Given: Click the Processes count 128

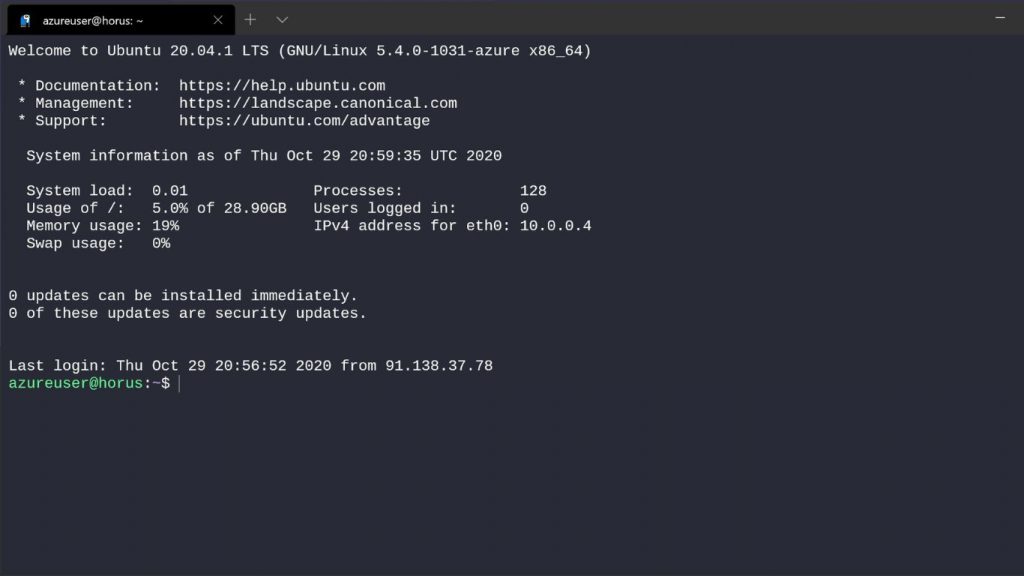Looking at the screenshot, I should (x=533, y=191).
